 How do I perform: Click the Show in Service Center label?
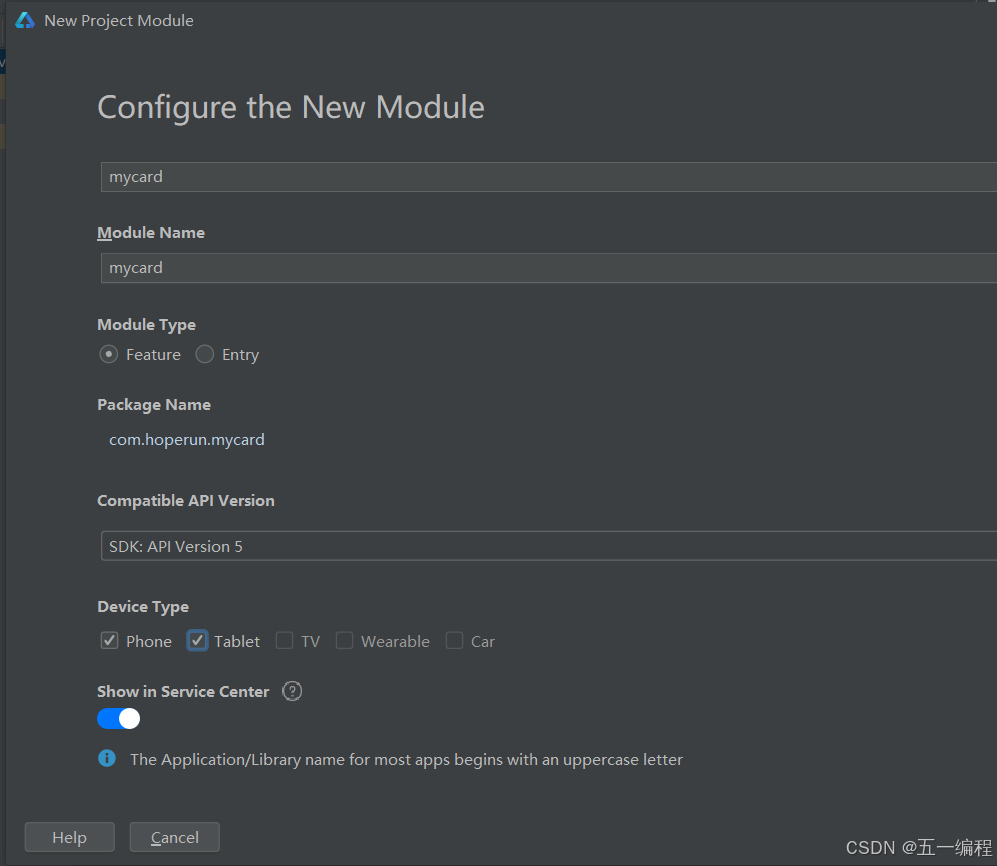(183, 692)
